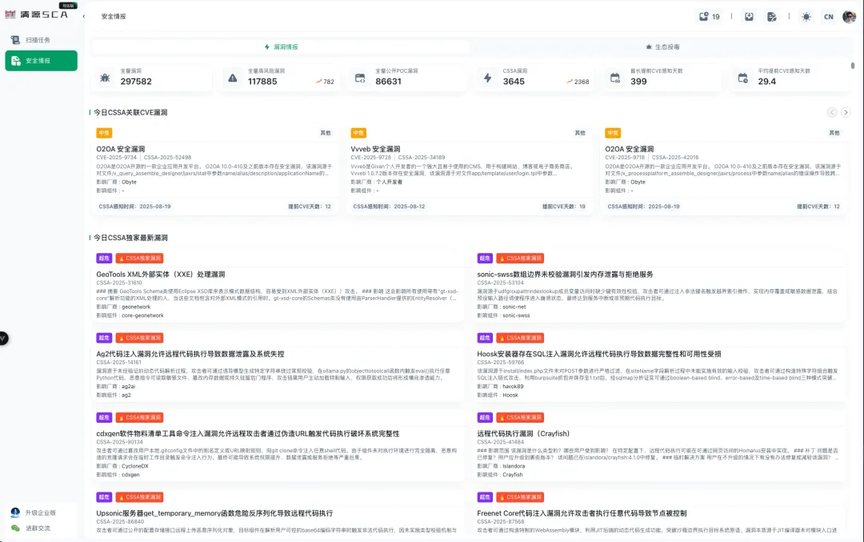
Task: Toggle the light/dark theme sun icon
Action: 806,17
